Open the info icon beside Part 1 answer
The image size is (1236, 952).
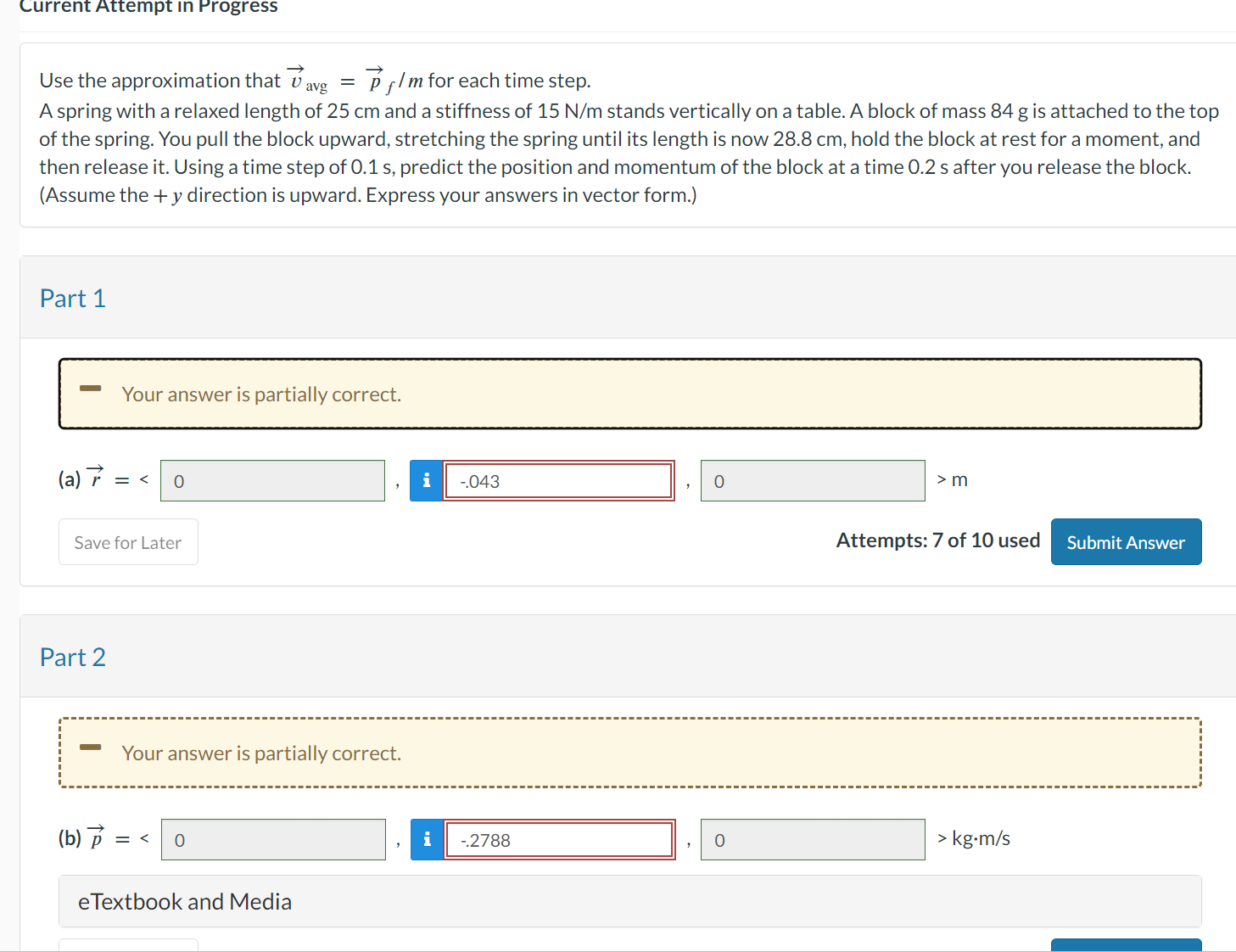[427, 480]
